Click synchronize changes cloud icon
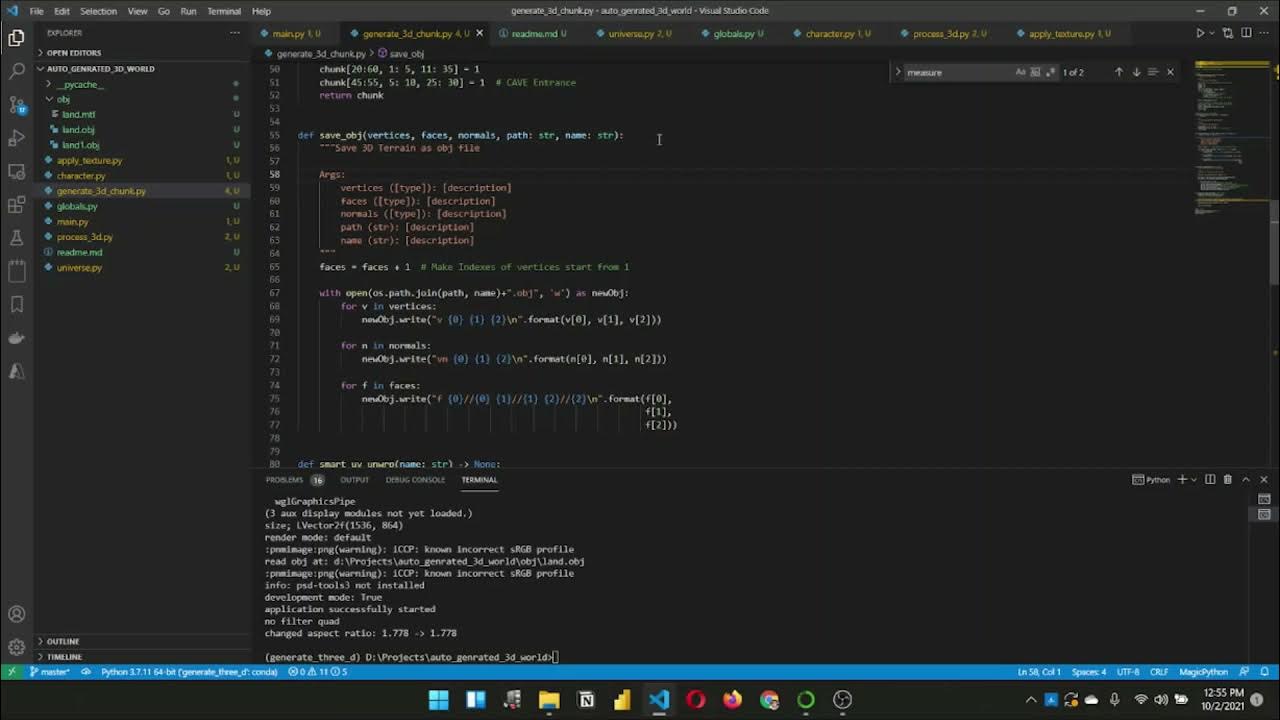1280x720 pixels. click(x=86, y=672)
